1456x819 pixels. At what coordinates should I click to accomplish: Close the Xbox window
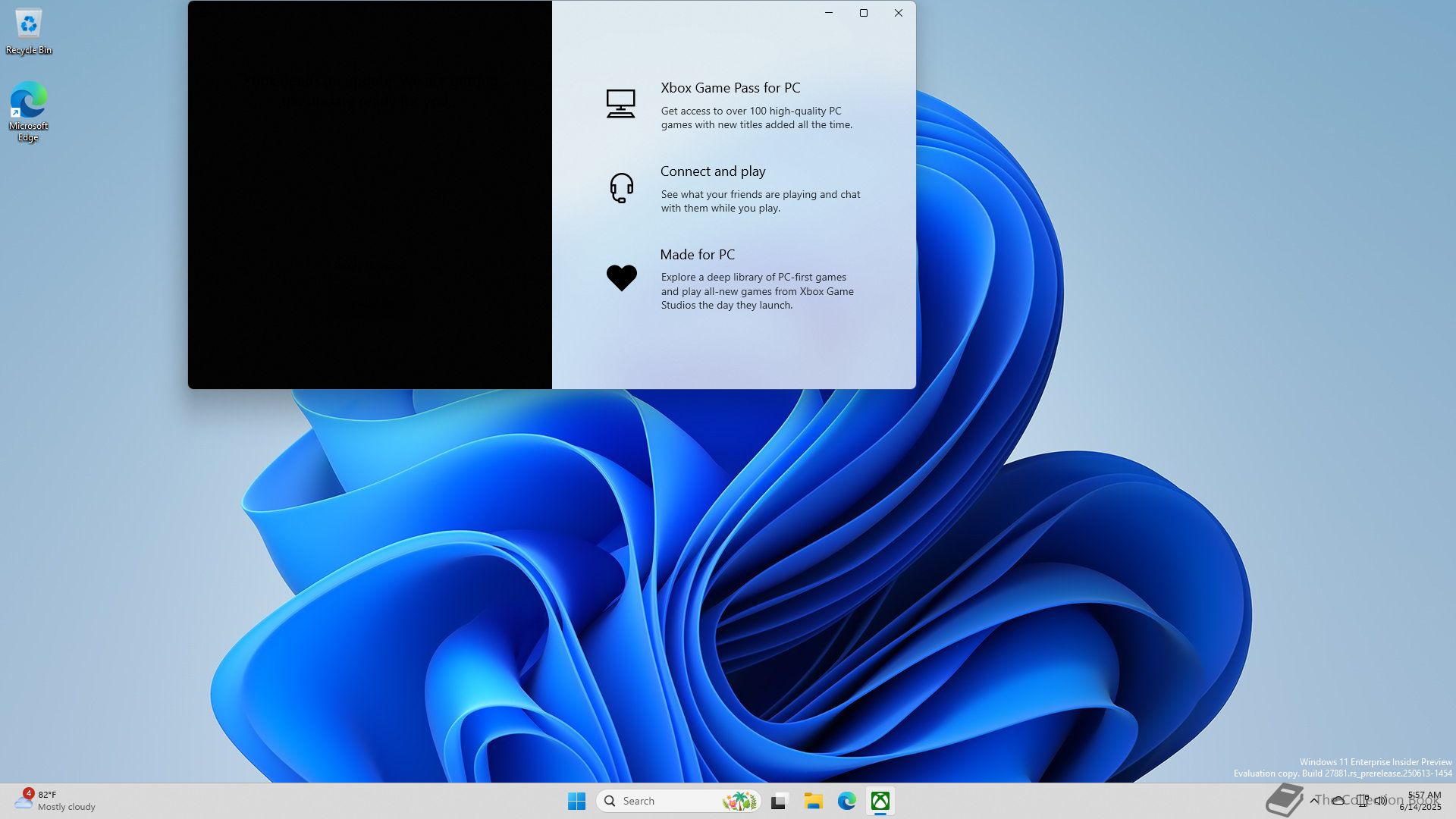tap(898, 13)
